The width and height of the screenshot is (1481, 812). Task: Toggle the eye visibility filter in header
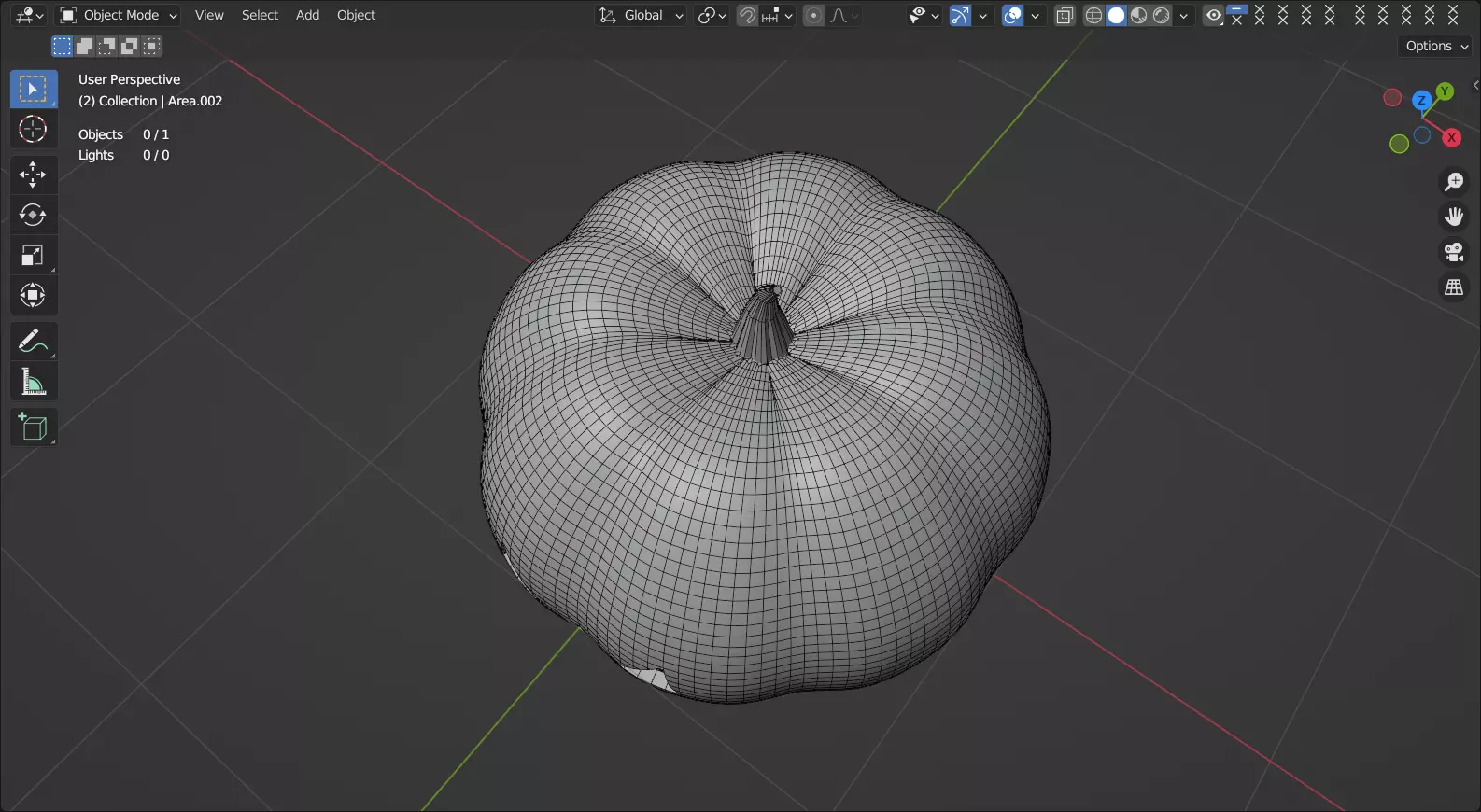[x=1213, y=15]
